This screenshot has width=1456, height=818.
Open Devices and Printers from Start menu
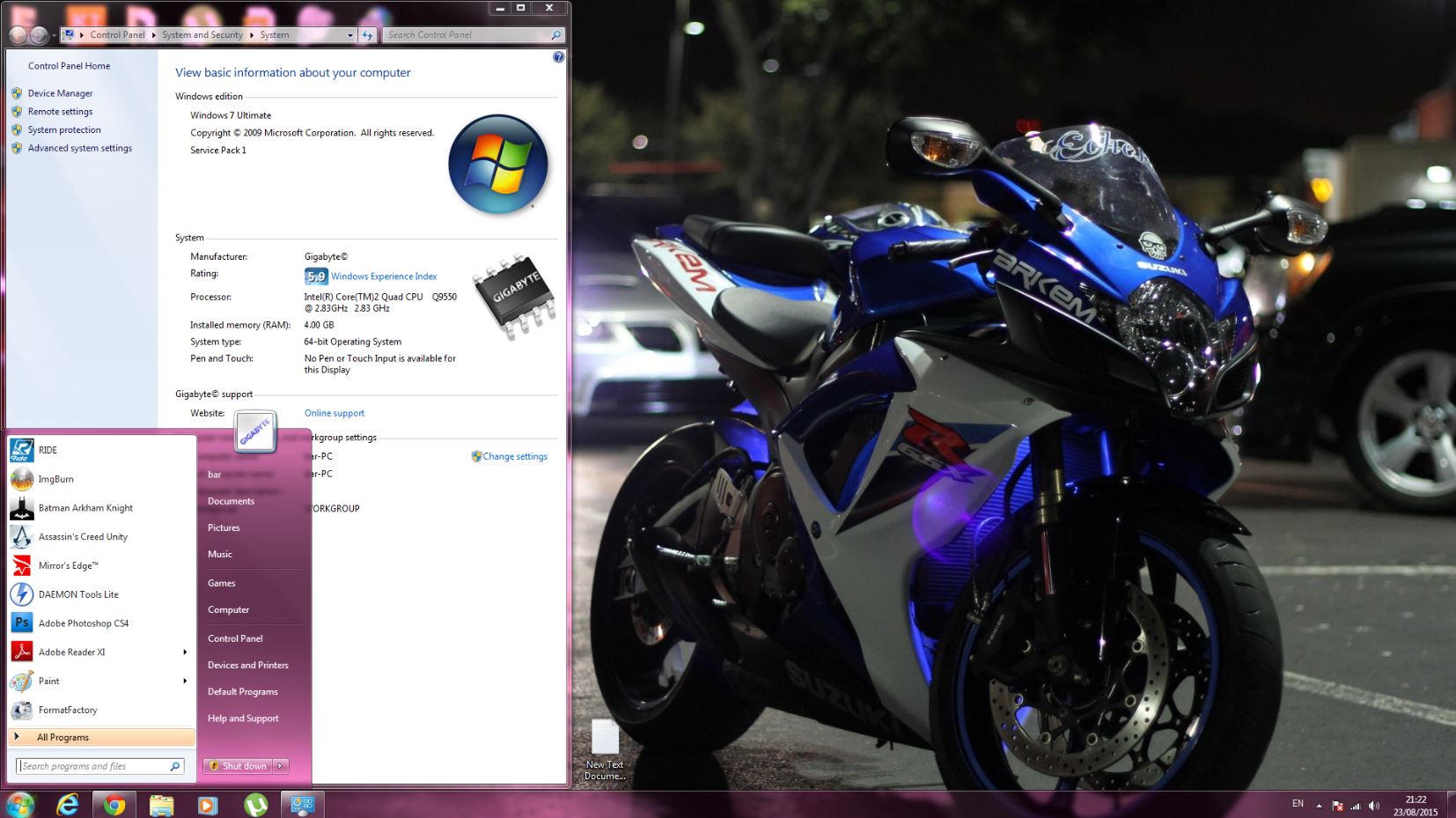pos(247,665)
